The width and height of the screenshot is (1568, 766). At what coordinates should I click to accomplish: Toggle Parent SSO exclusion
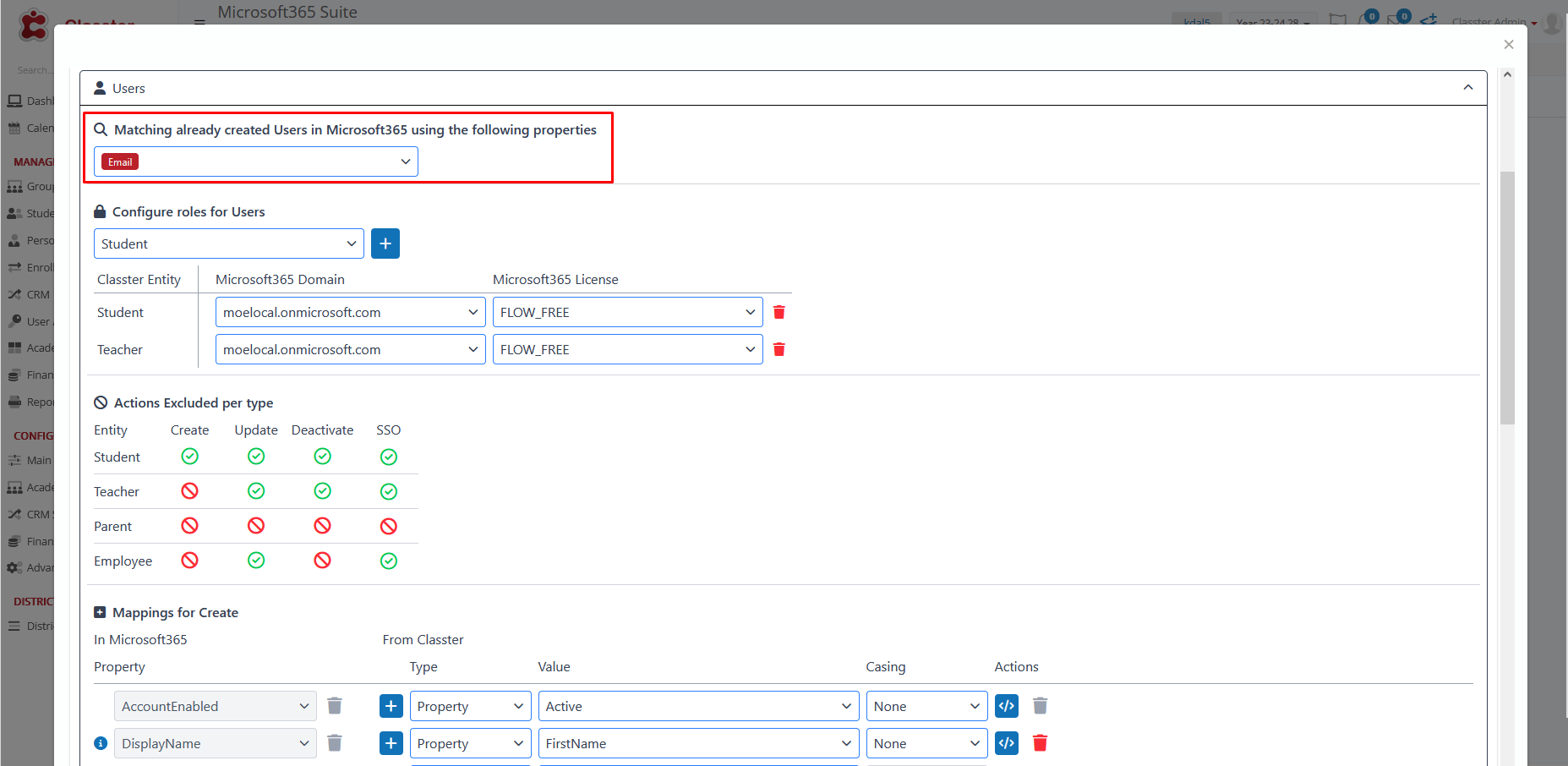point(389,526)
